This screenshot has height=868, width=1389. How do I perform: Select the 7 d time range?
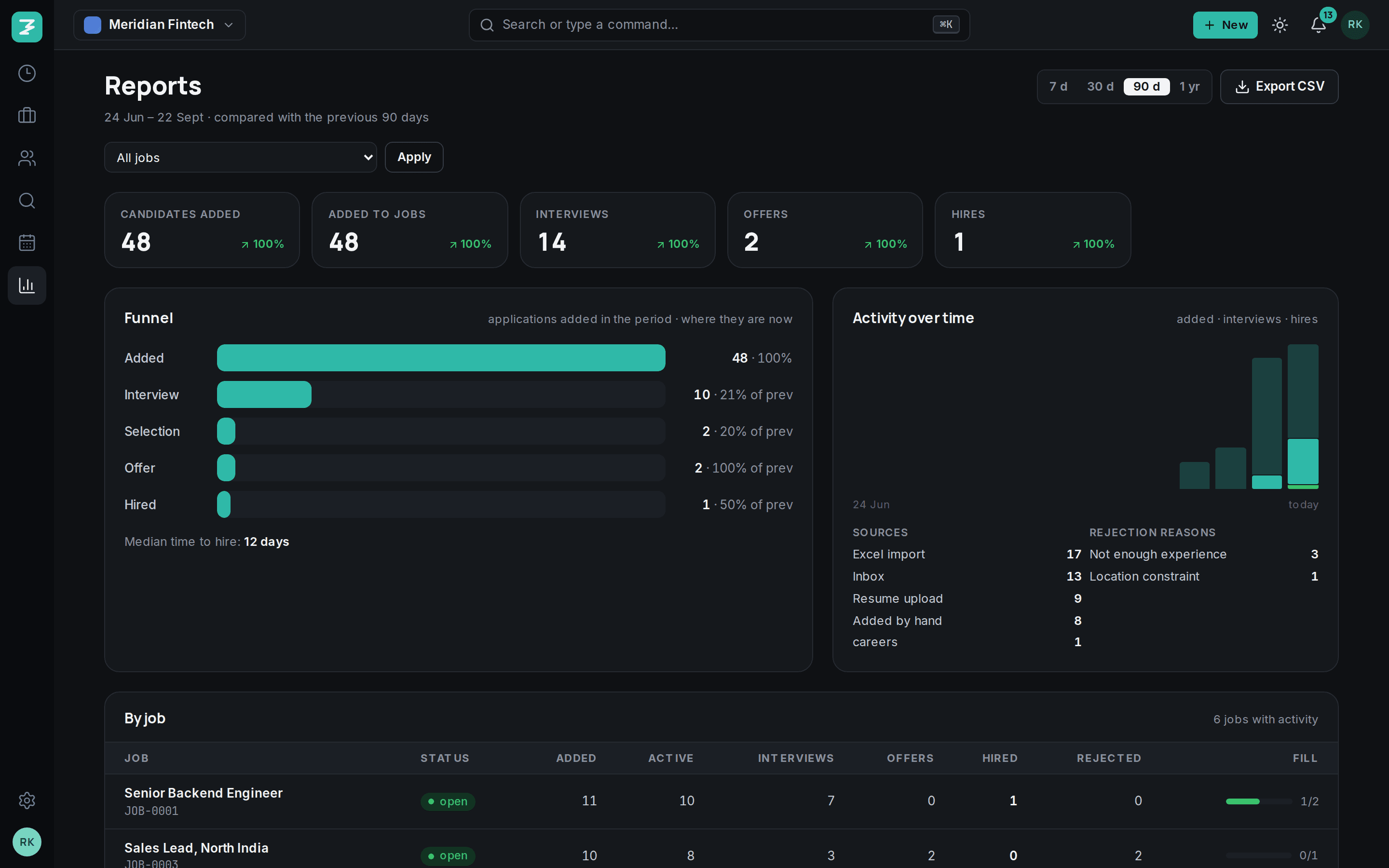click(x=1058, y=87)
